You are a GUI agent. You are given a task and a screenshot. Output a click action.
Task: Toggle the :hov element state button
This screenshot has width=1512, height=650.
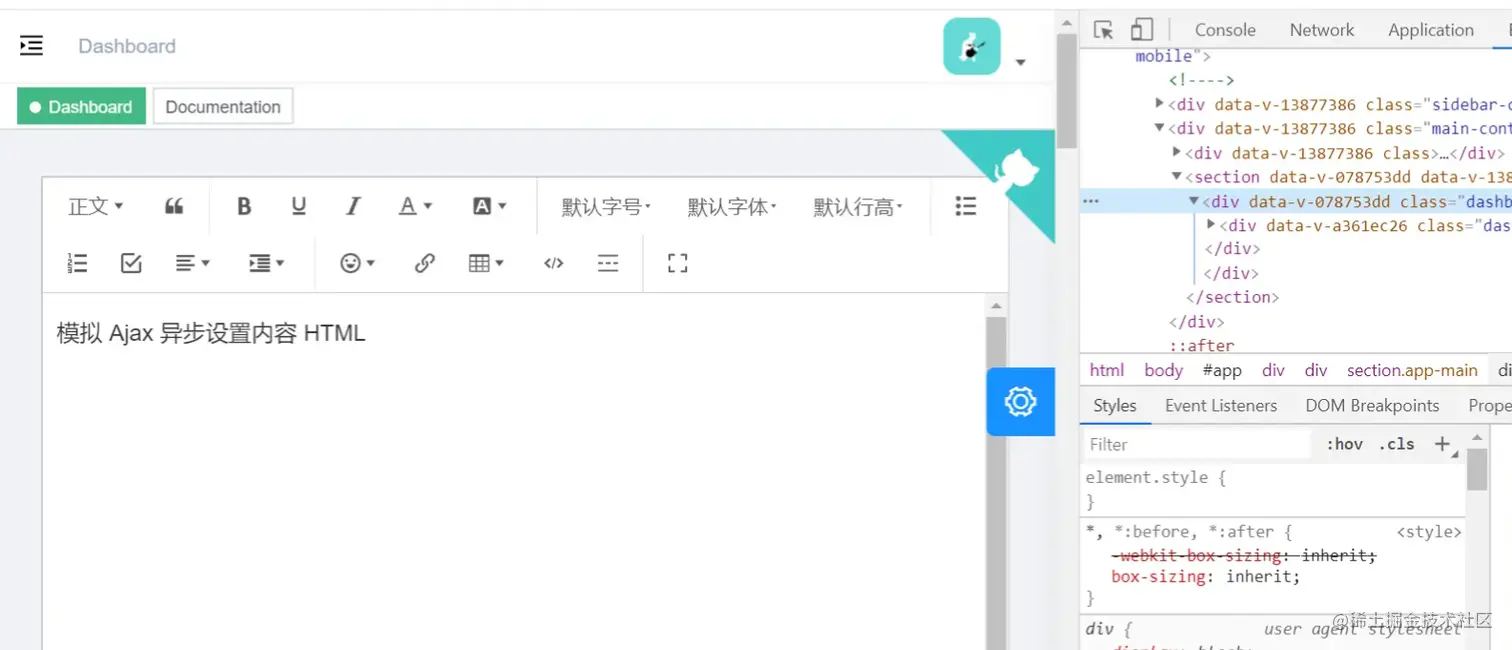click(x=1344, y=444)
